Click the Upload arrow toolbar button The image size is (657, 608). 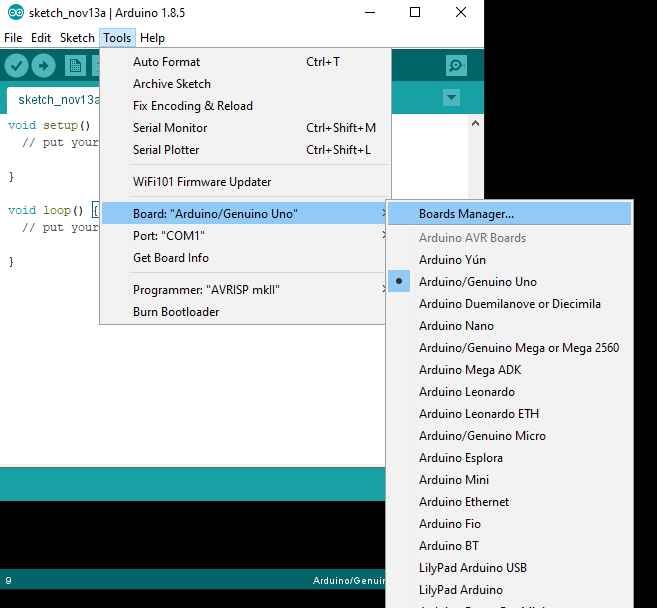pyautogui.click(x=44, y=66)
